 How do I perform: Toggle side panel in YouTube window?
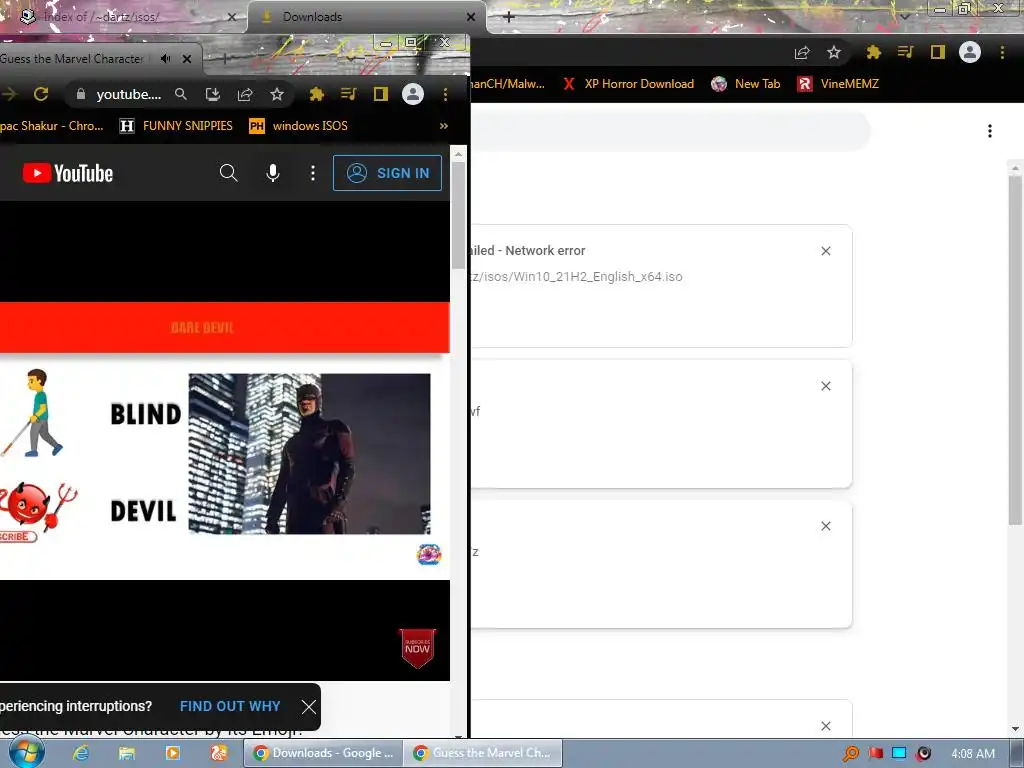381,94
